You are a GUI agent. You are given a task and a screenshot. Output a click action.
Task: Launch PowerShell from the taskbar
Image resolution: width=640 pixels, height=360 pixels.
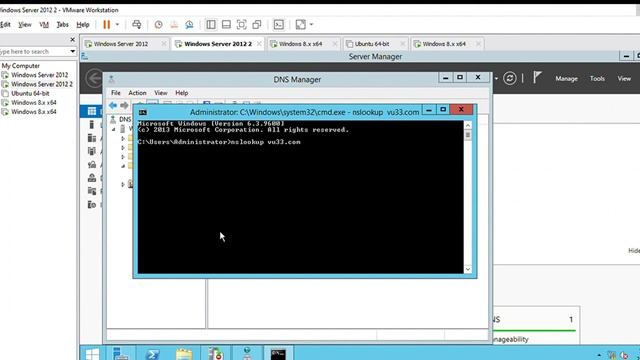click(x=152, y=353)
